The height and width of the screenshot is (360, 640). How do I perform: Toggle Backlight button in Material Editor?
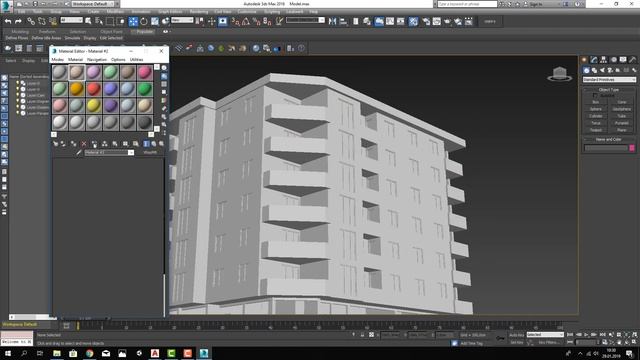[164, 76]
